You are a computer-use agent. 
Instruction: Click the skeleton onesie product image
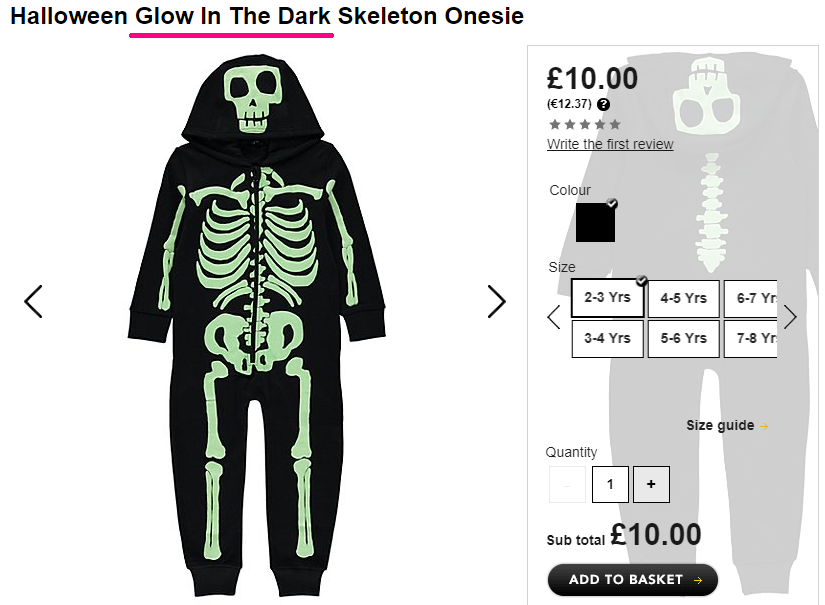tap(257, 326)
